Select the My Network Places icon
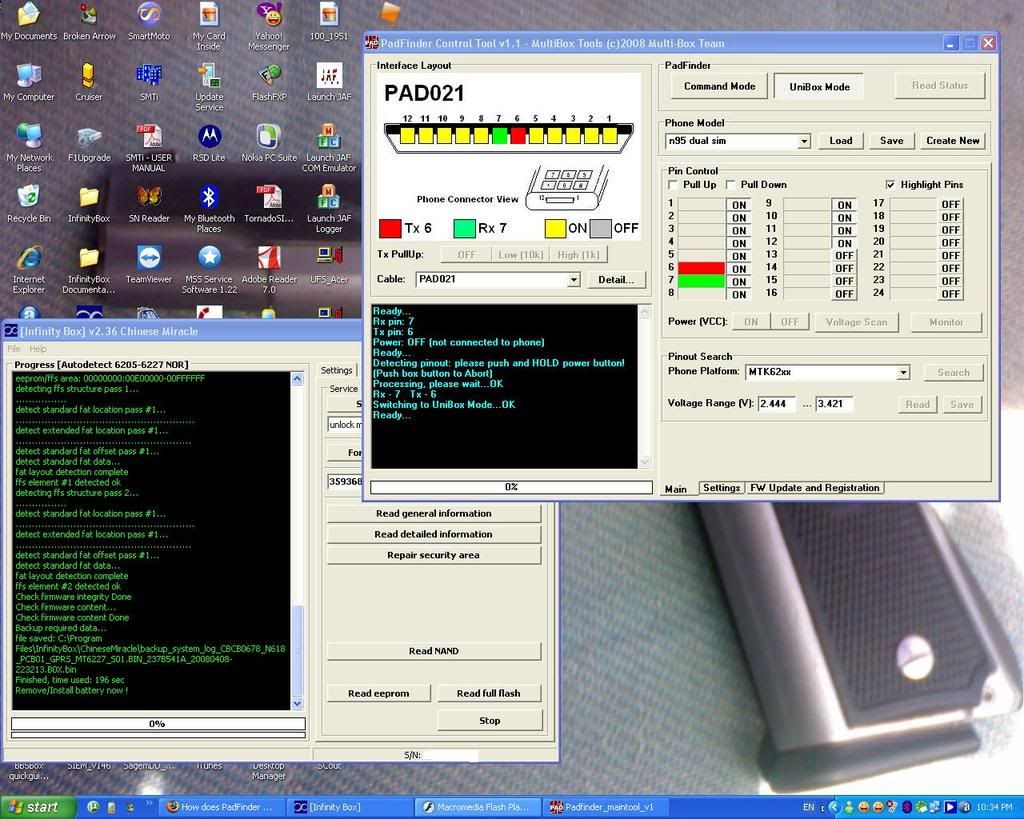 (29, 148)
